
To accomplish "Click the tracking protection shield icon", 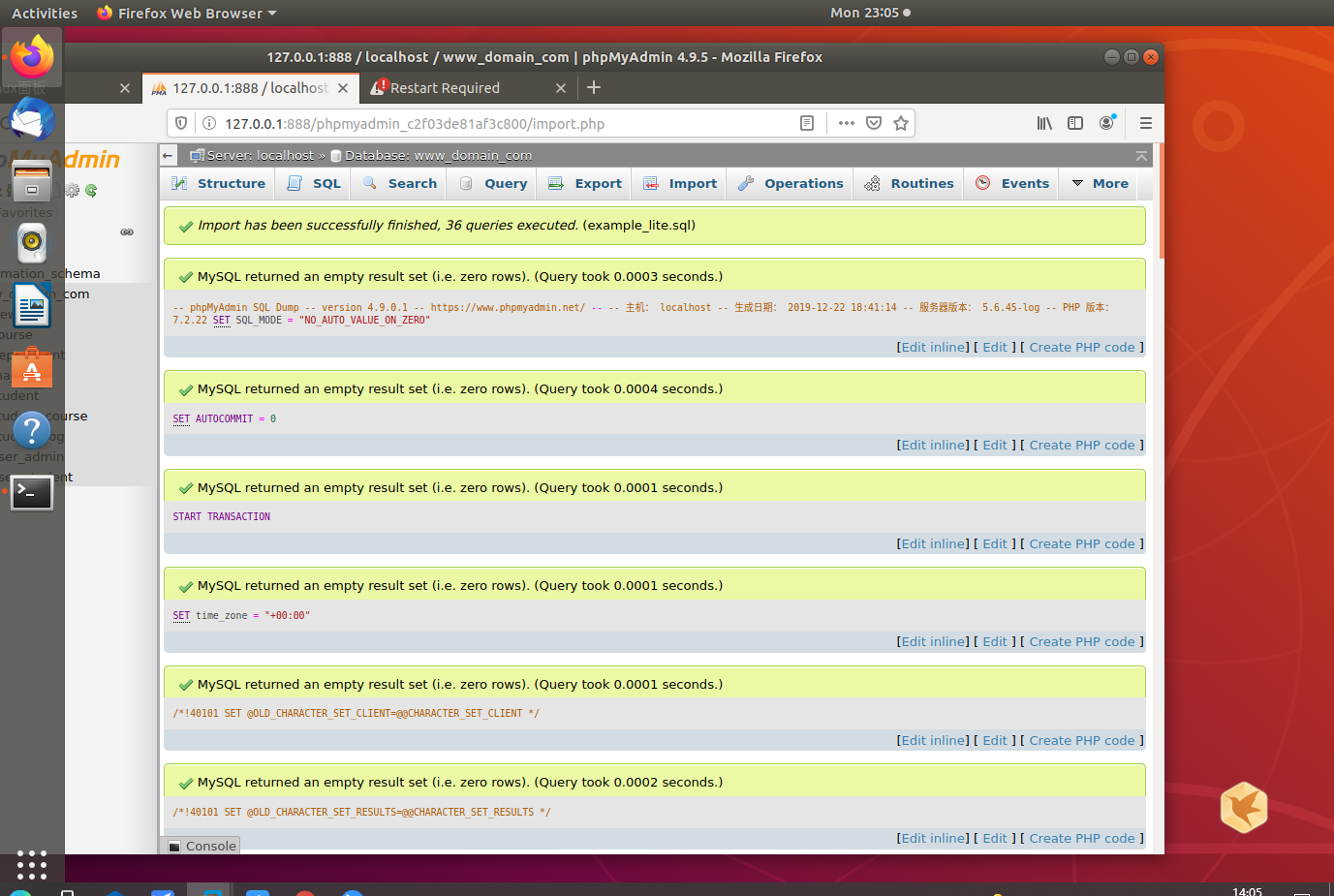I will pyautogui.click(x=181, y=123).
